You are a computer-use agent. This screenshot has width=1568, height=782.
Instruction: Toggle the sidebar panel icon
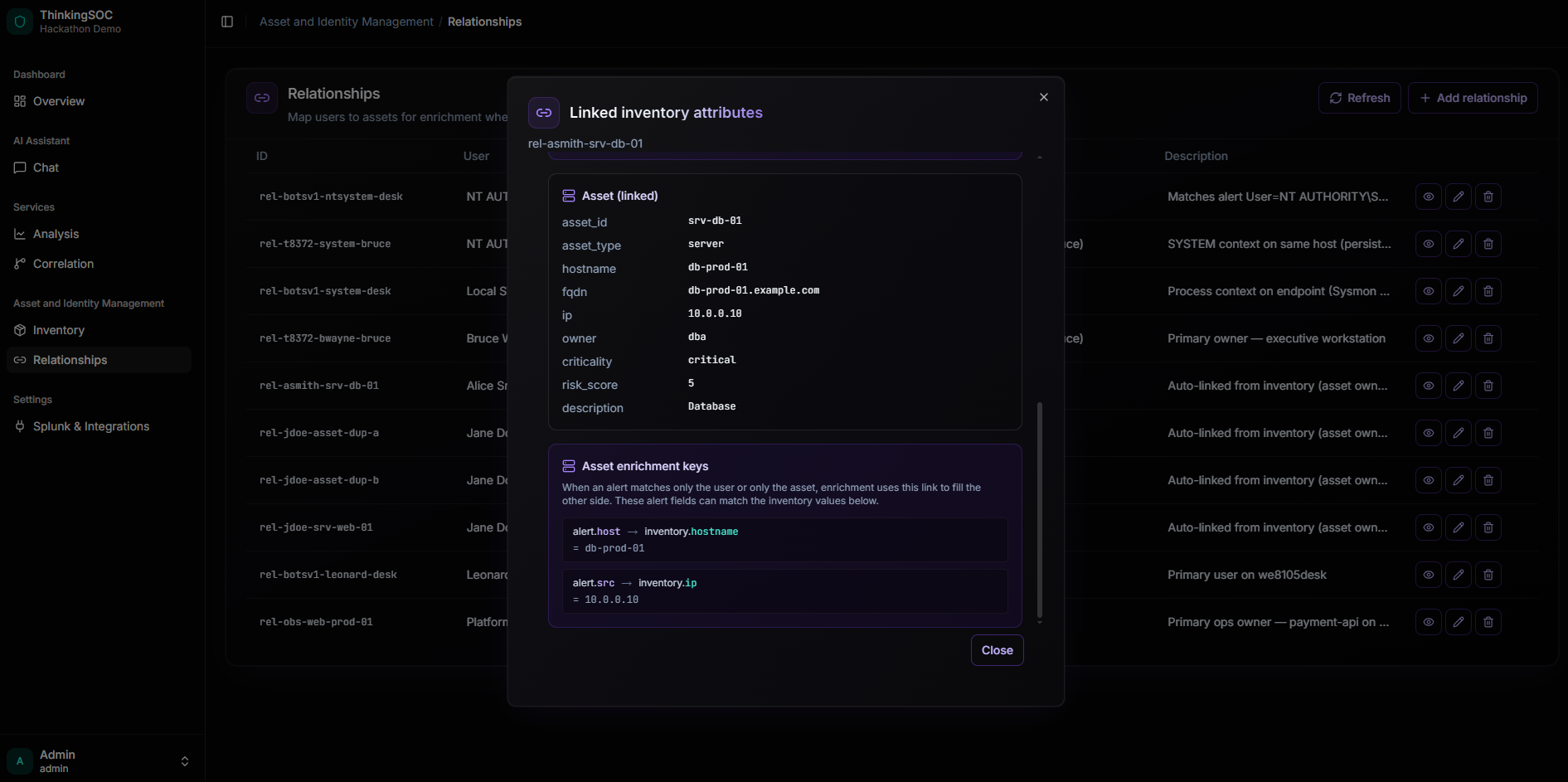click(227, 22)
